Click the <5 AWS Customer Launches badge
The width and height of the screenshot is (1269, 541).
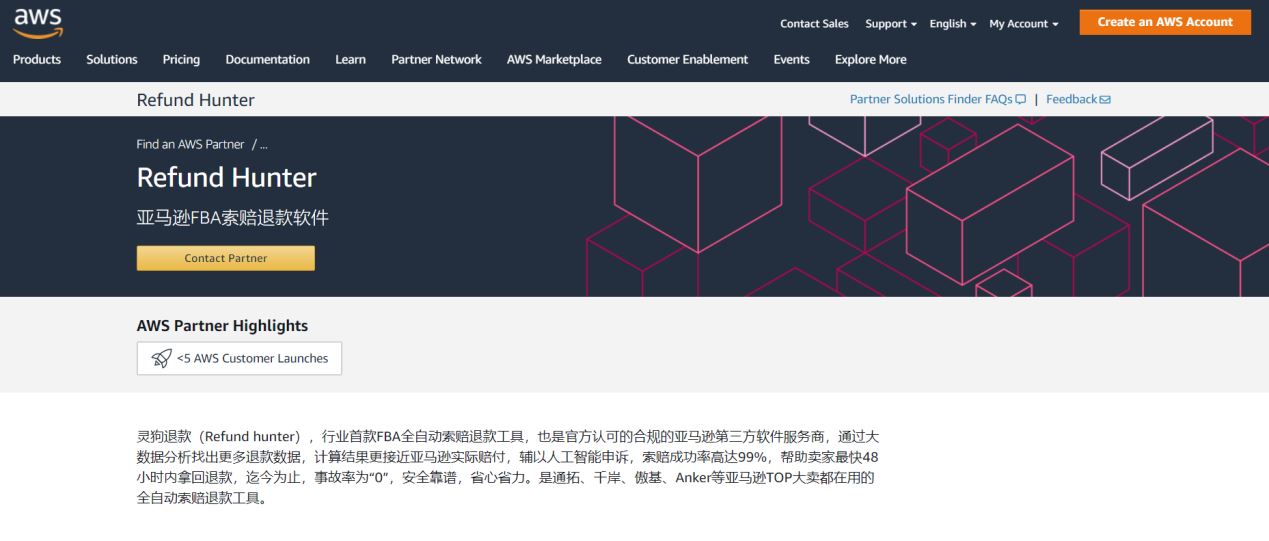pos(239,359)
